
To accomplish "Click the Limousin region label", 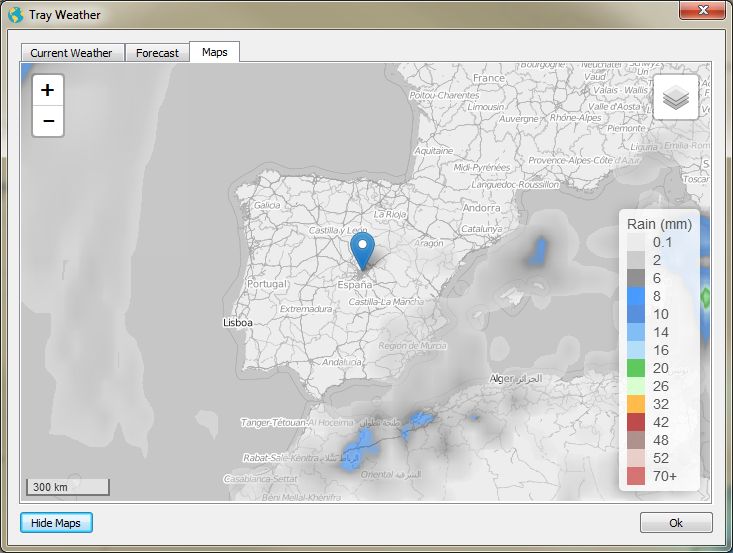I will (x=486, y=107).
